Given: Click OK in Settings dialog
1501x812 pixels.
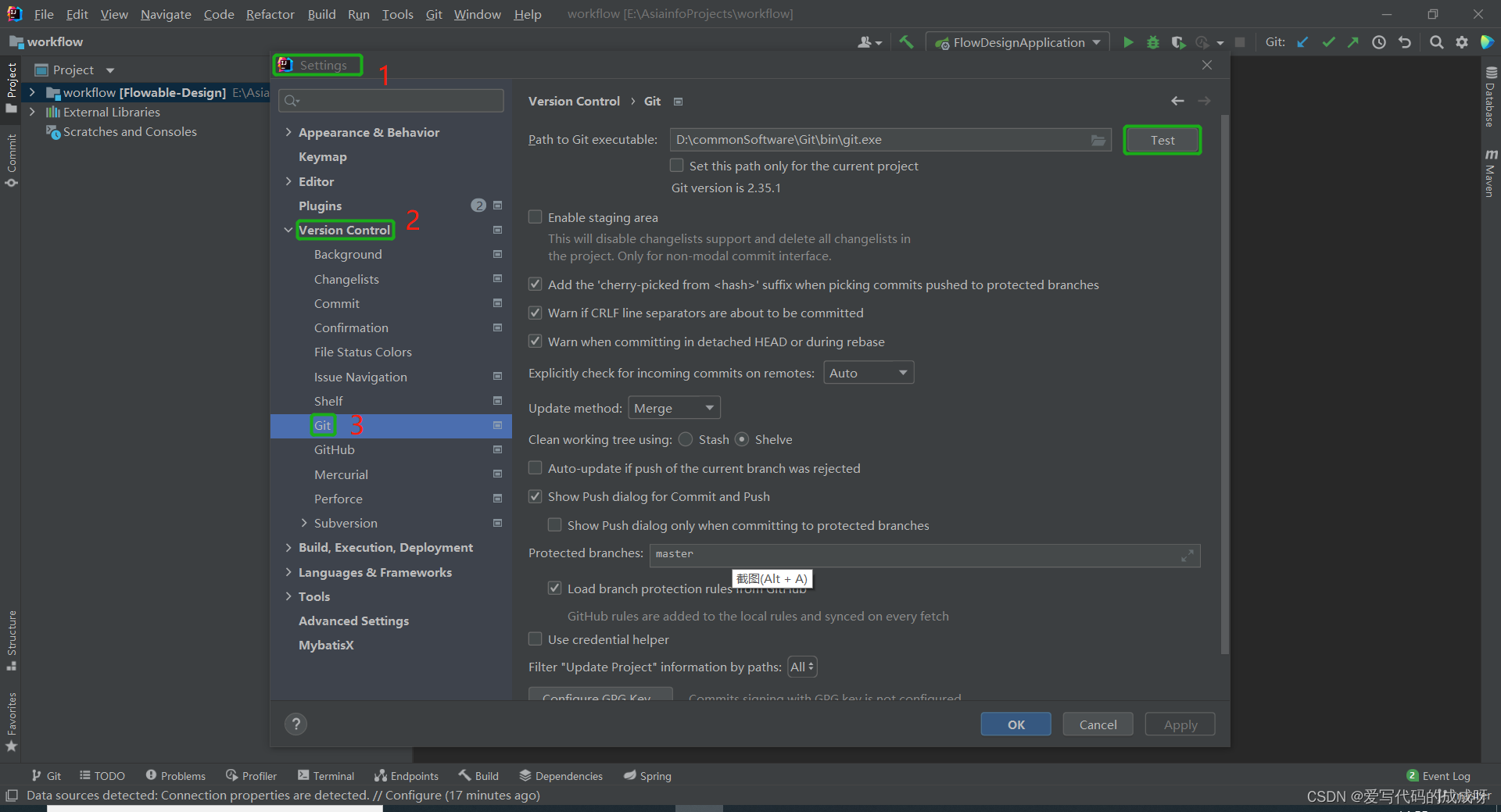Looking at the screenshot, I should pyautogui.click(x=1016, y=724).
